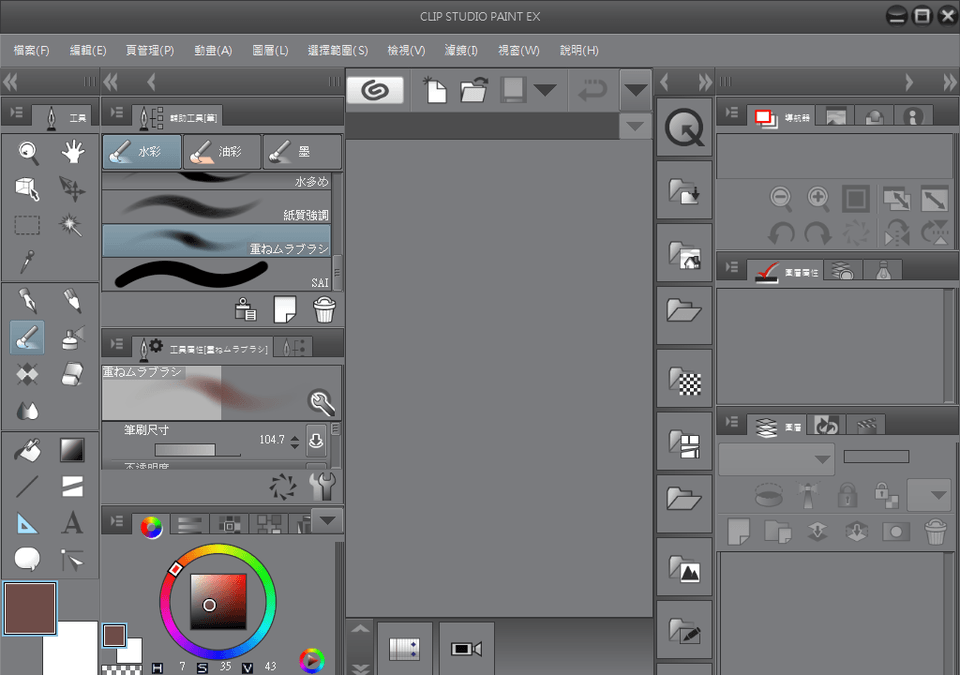Open layer color dropdown arrow
The width and height of the screenshot is (960, 675).
coord(931,495)
